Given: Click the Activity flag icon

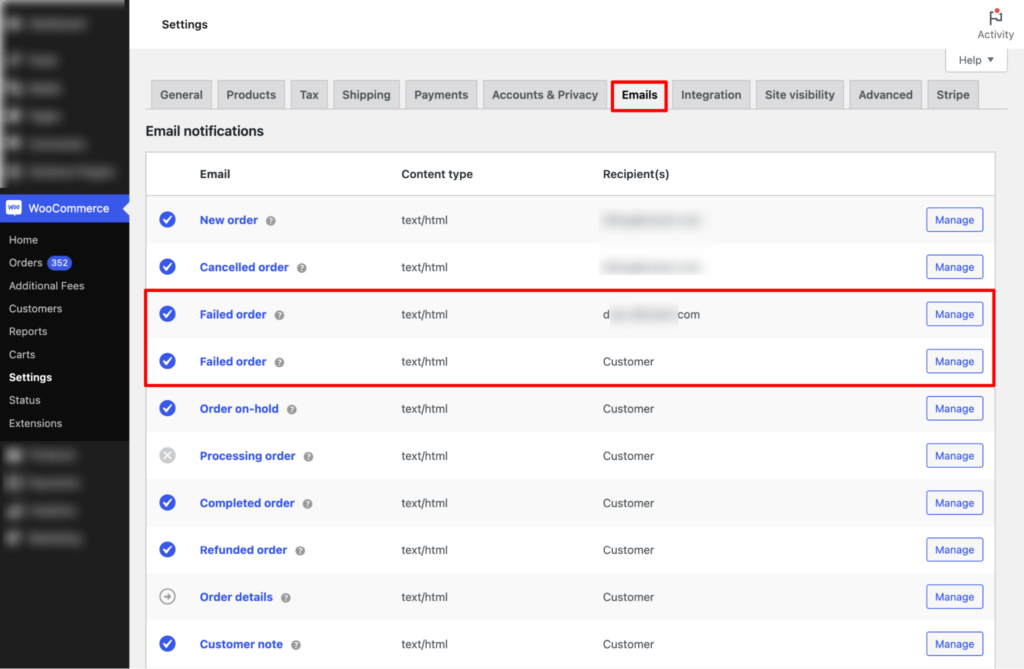Looking at the screenshot, I should [x=995, y=17].
